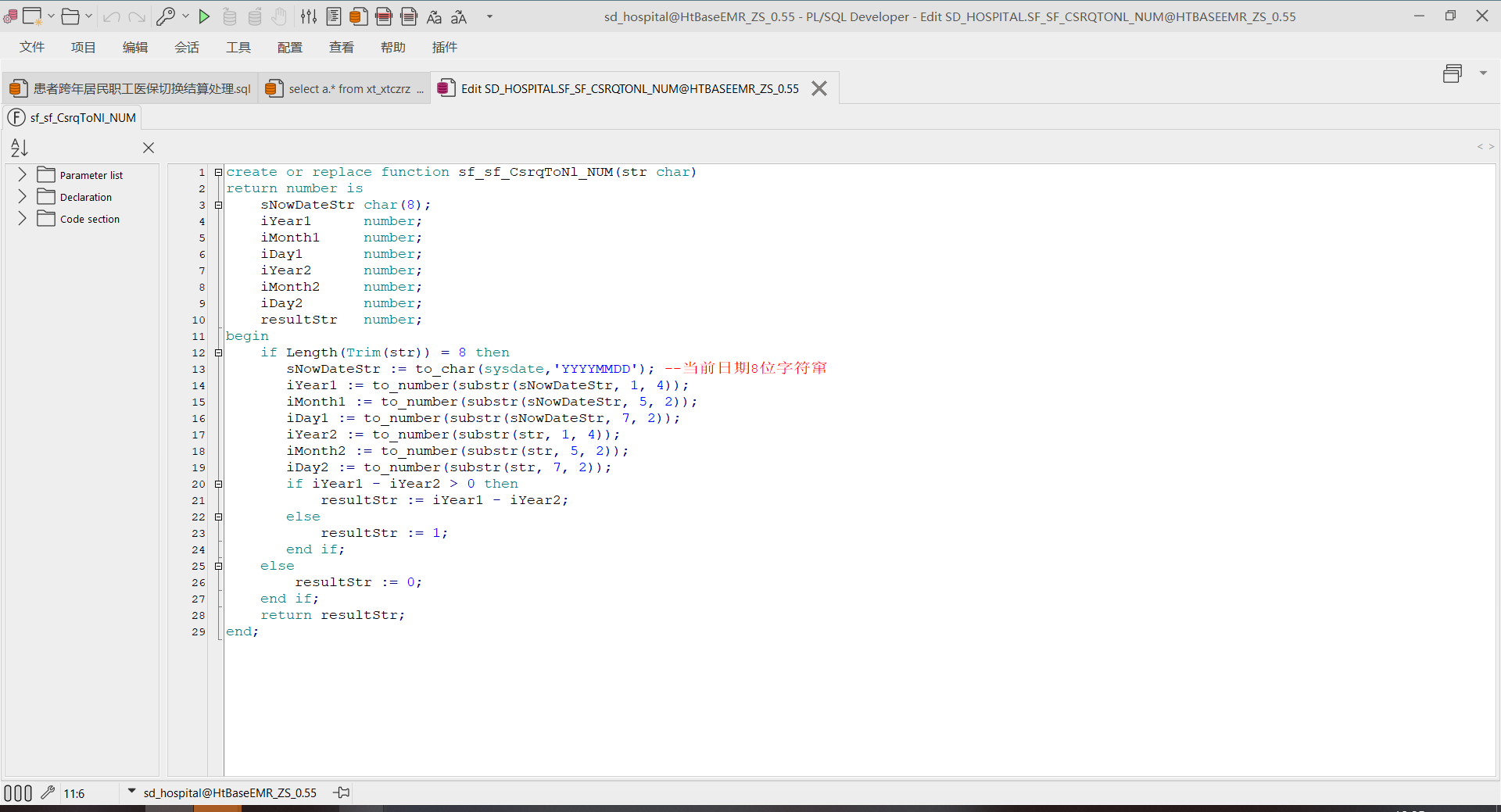Open the 帮助 menu

tap(393, 48)
